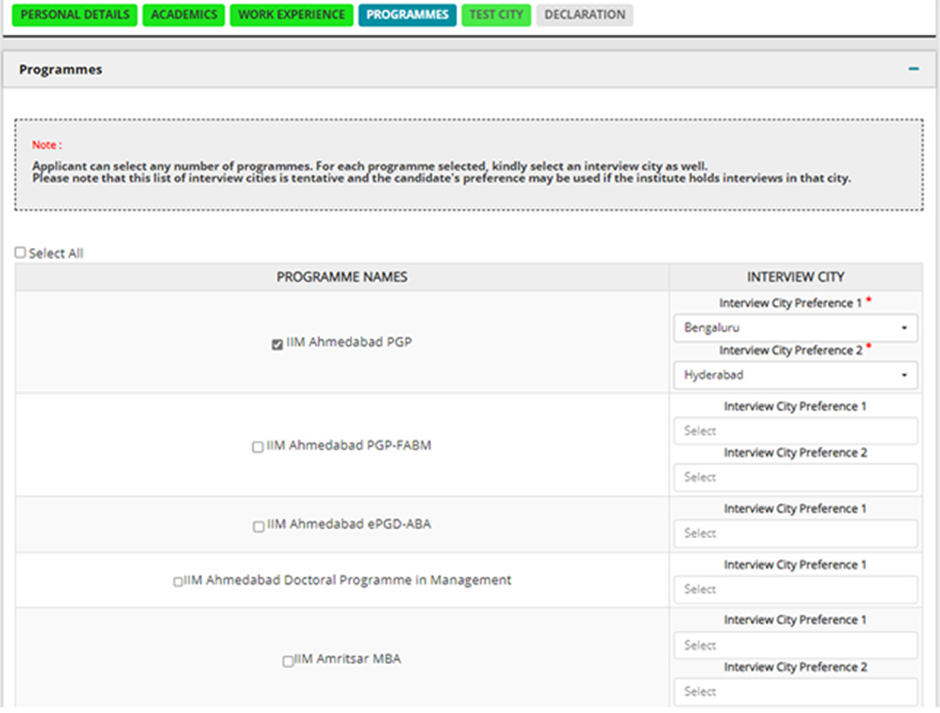Open City Preference 1 for PGP-FABM

point(795,430)
